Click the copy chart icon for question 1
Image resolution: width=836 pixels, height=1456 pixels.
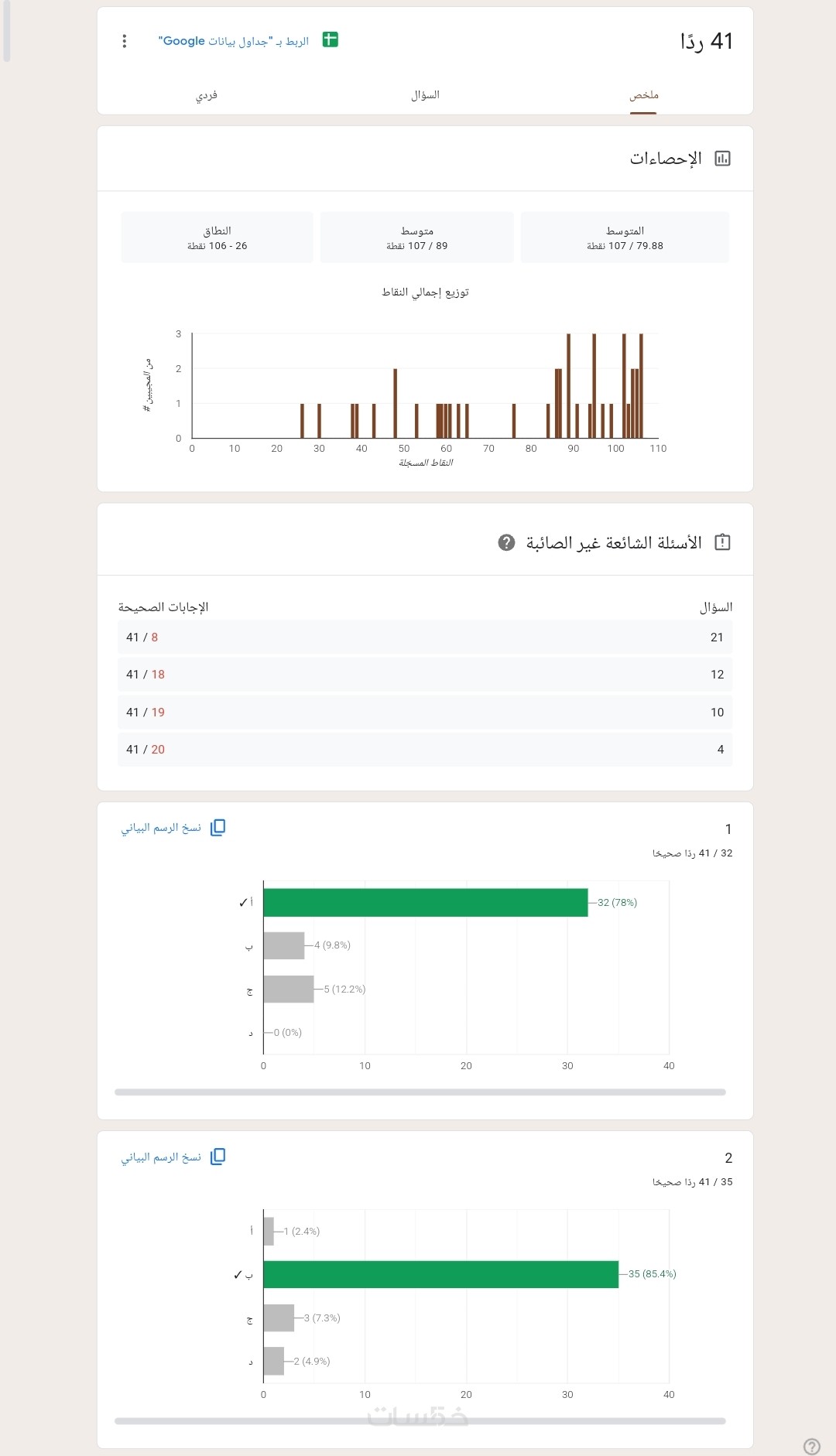click(x=218, y=827)
